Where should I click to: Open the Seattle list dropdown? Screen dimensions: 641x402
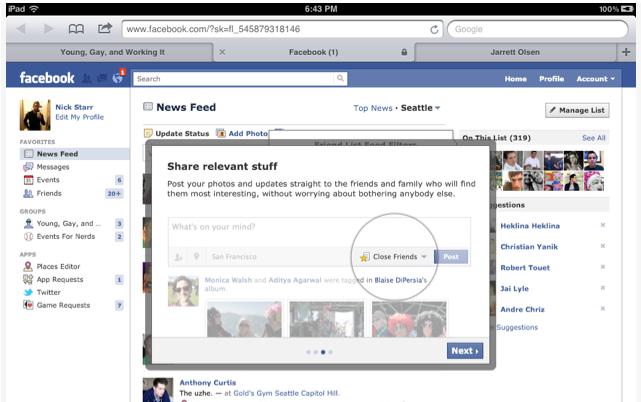[420, 108]
